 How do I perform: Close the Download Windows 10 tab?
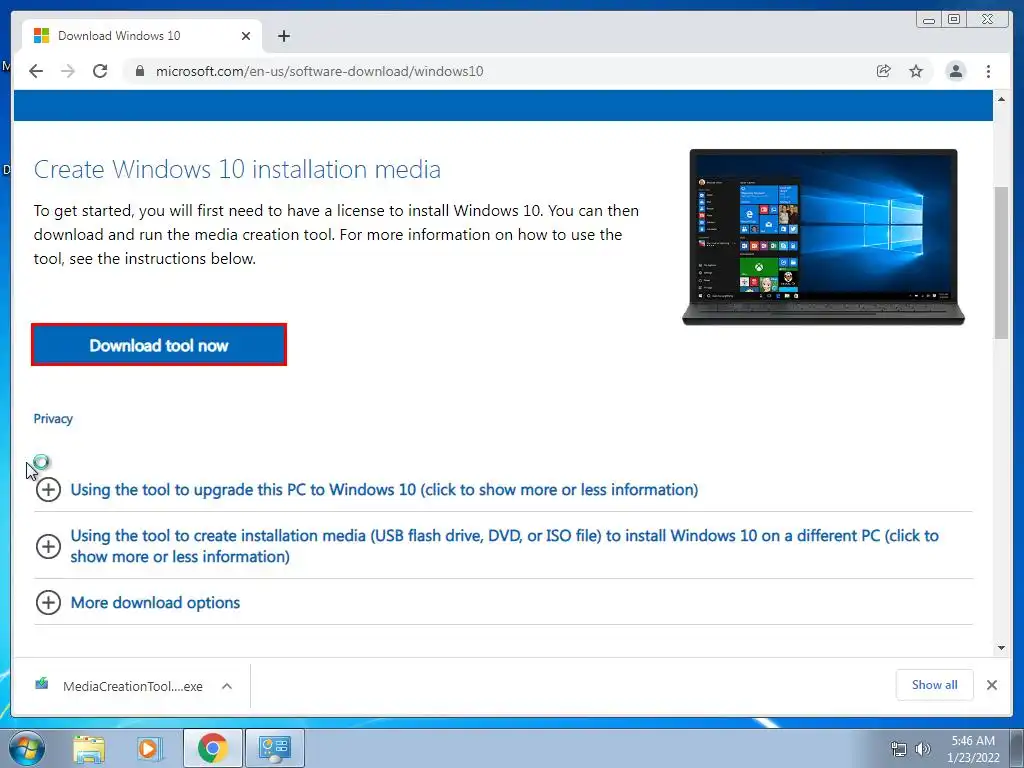click(246, 36)
